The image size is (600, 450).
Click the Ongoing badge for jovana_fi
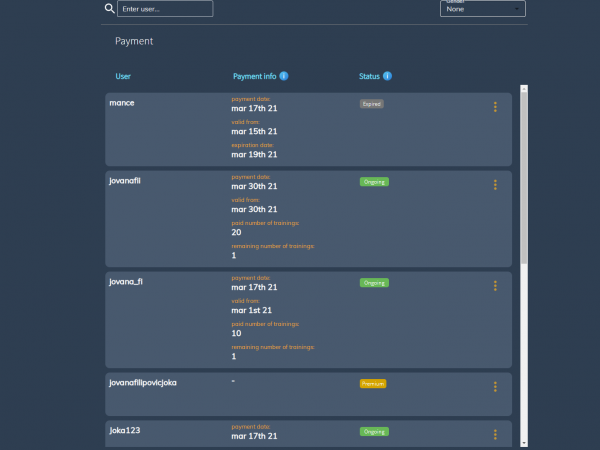[374, 283]
